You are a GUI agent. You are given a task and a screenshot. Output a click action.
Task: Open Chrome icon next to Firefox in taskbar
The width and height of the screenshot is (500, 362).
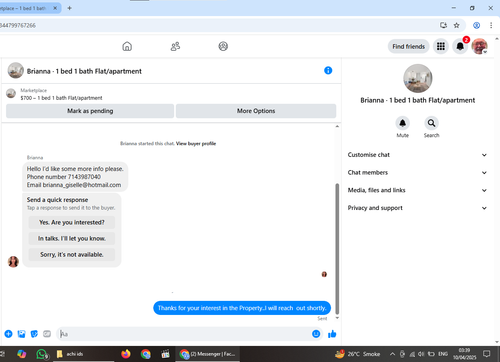[146, 354]
